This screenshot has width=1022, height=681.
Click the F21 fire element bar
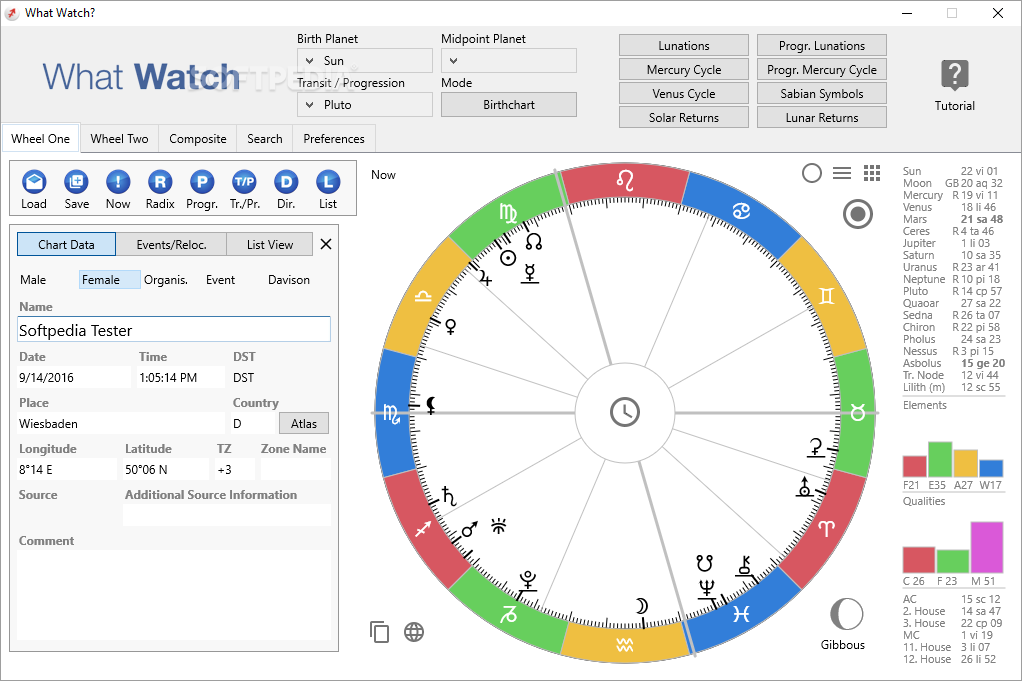914,467
